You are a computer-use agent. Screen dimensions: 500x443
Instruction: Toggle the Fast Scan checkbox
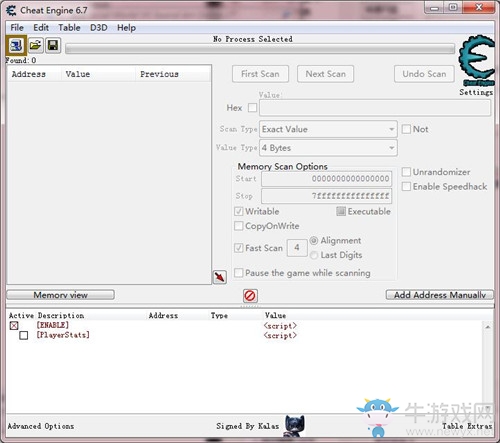tap(238, 248)
